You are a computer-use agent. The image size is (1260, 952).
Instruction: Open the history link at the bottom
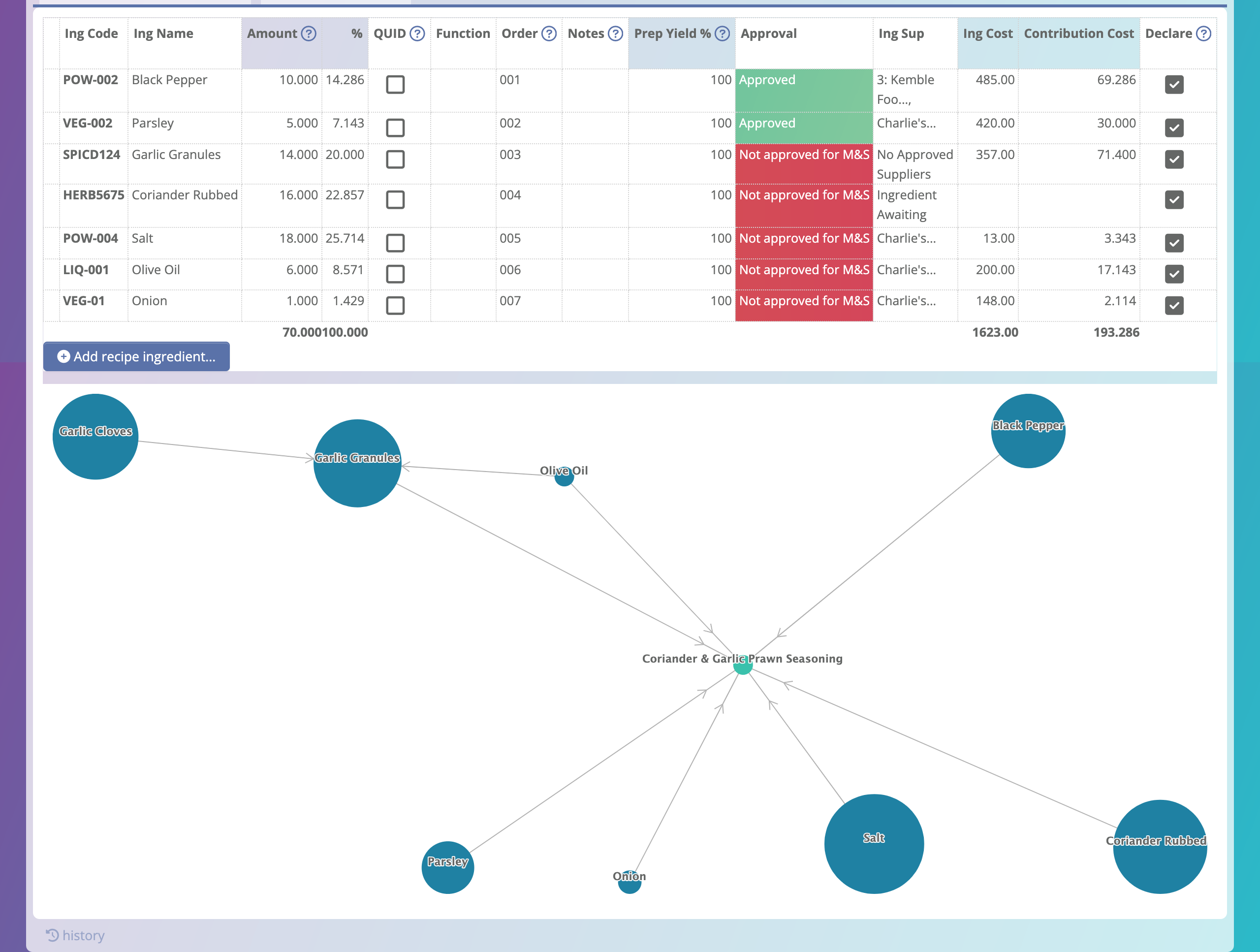click(x=83, y=935)
